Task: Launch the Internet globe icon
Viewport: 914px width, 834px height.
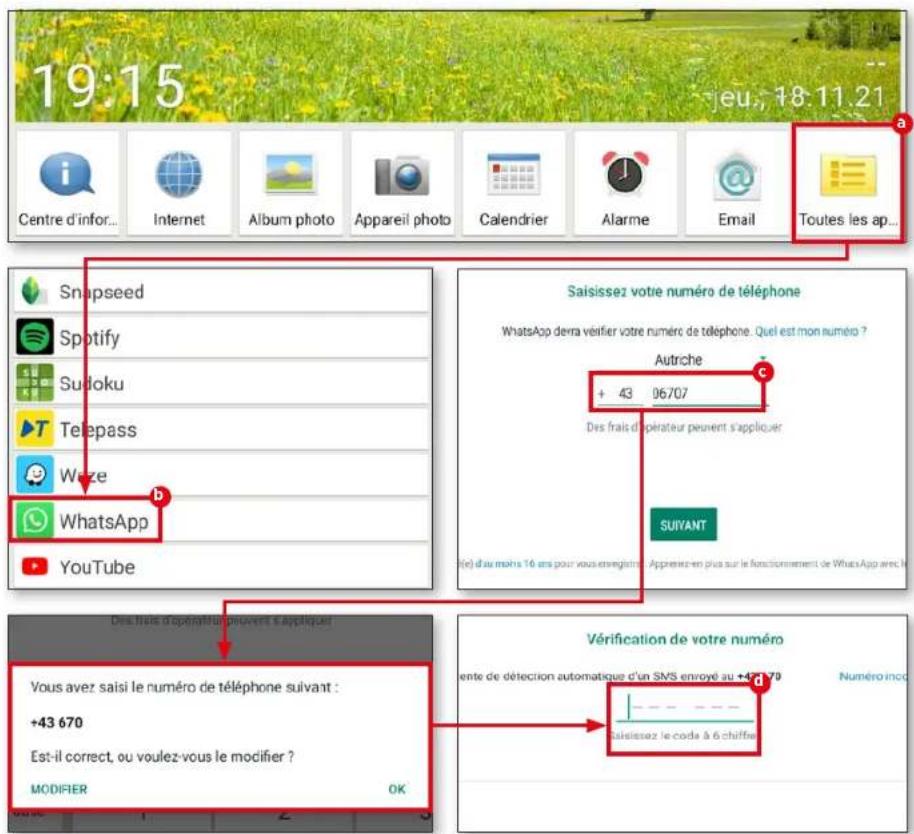Action: pyautogui.click(x=179, y=174)
